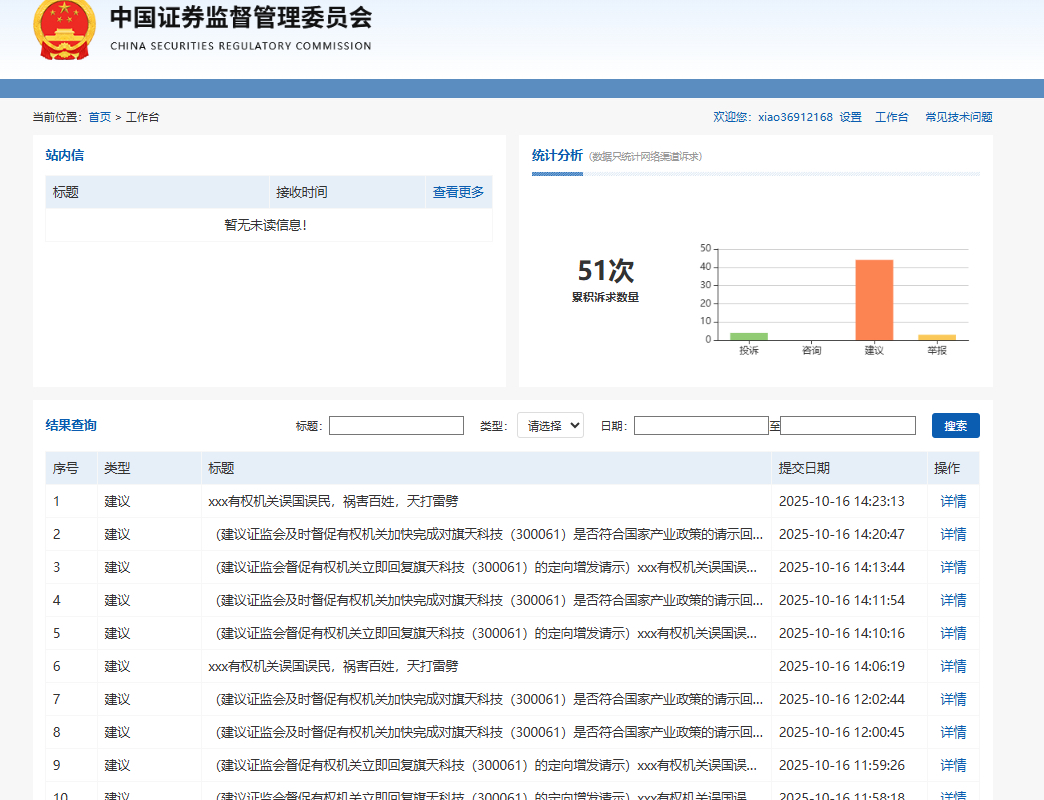Click the CSRC national emblem logo

point(64,28)
